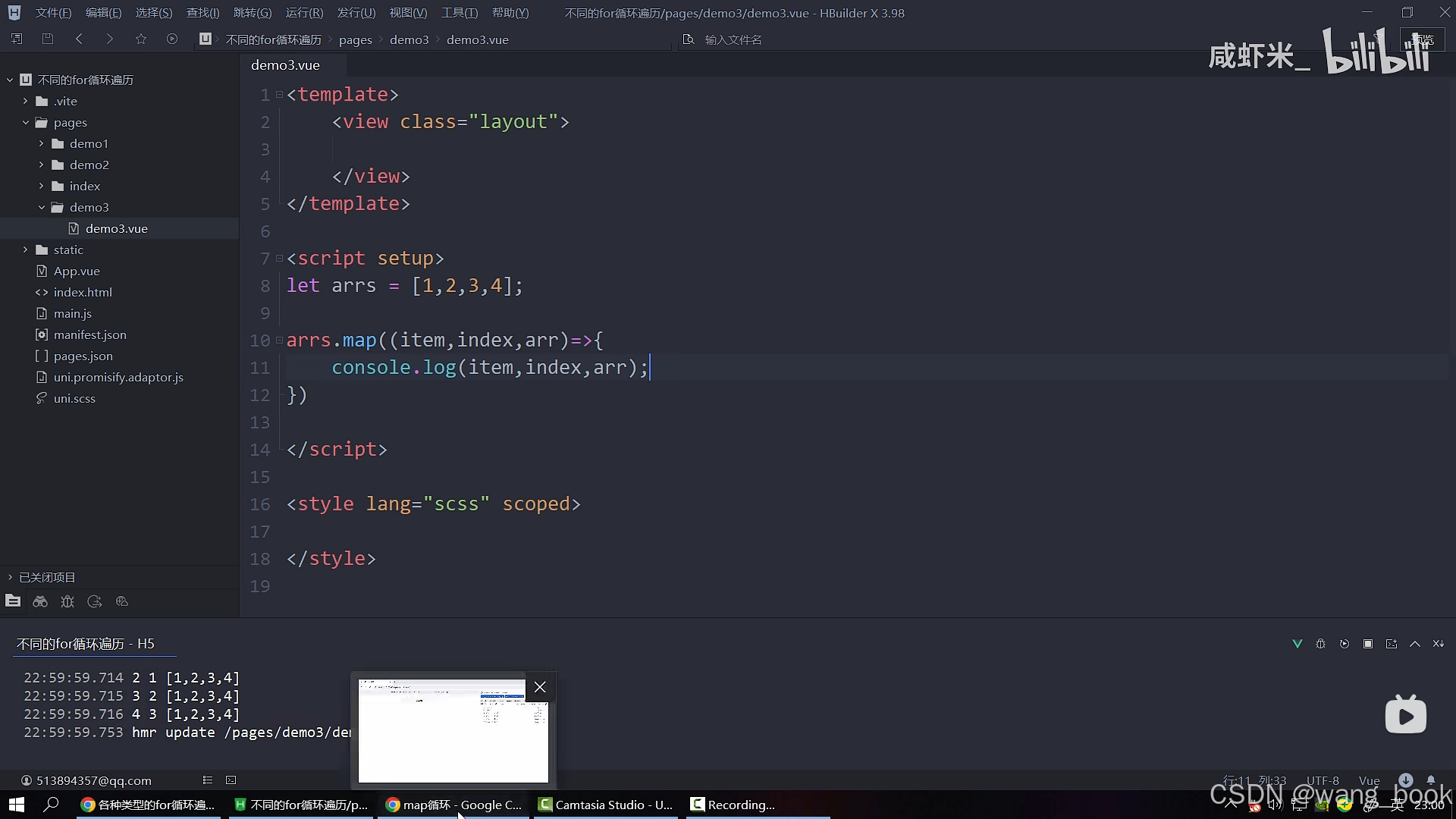This screenshot has width=1456, height=819.
Task: Open the 编辑(E) menu
Action: point(103,13)
